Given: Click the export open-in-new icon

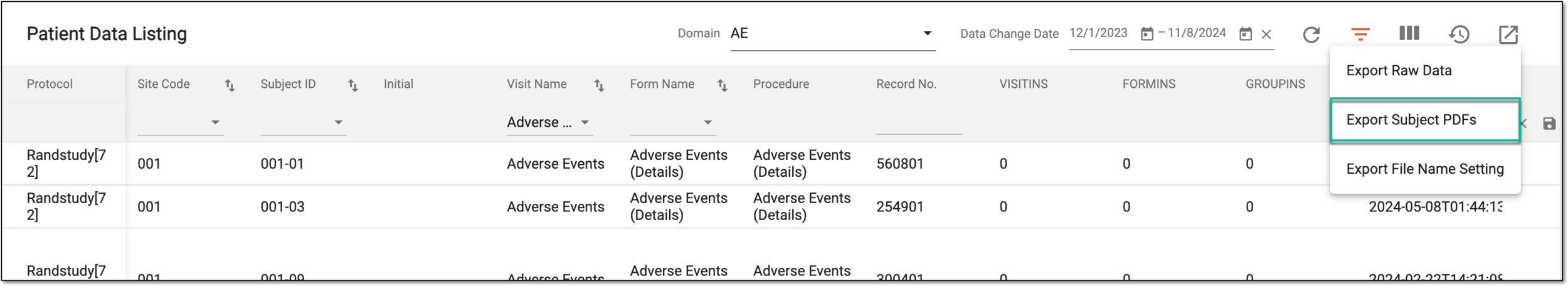Looking at the screenshot, I should 1508,34.
